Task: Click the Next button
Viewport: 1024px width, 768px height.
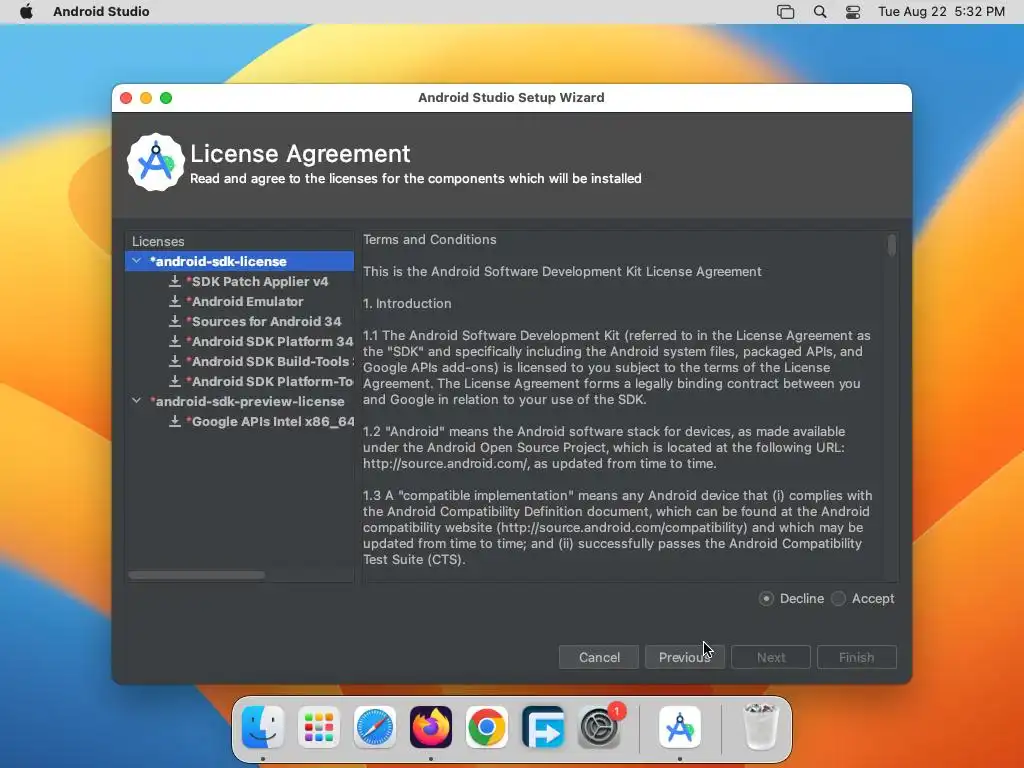Action: tap(771, 657)
